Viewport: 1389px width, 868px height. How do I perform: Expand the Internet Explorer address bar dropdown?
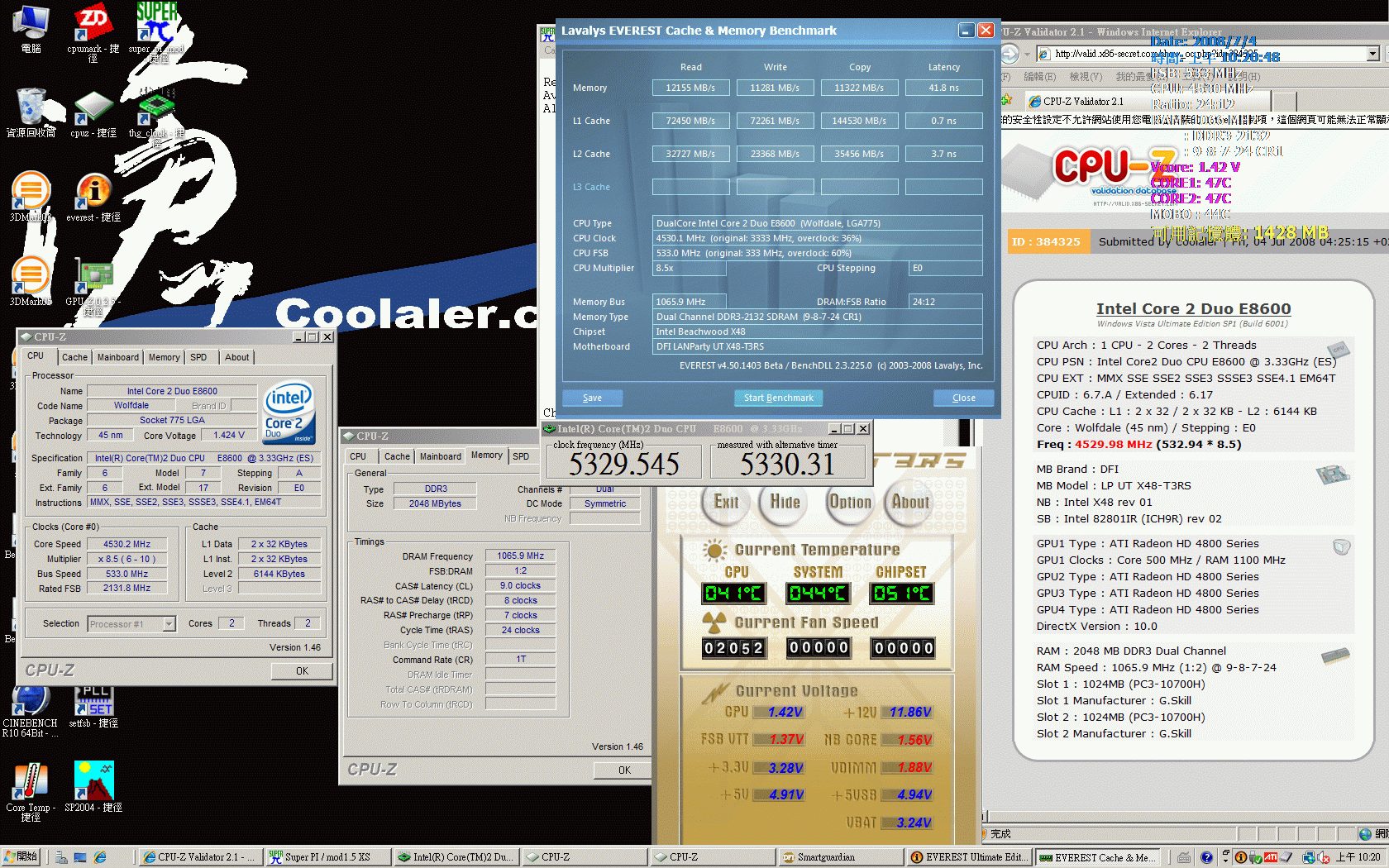point(1372,54)
